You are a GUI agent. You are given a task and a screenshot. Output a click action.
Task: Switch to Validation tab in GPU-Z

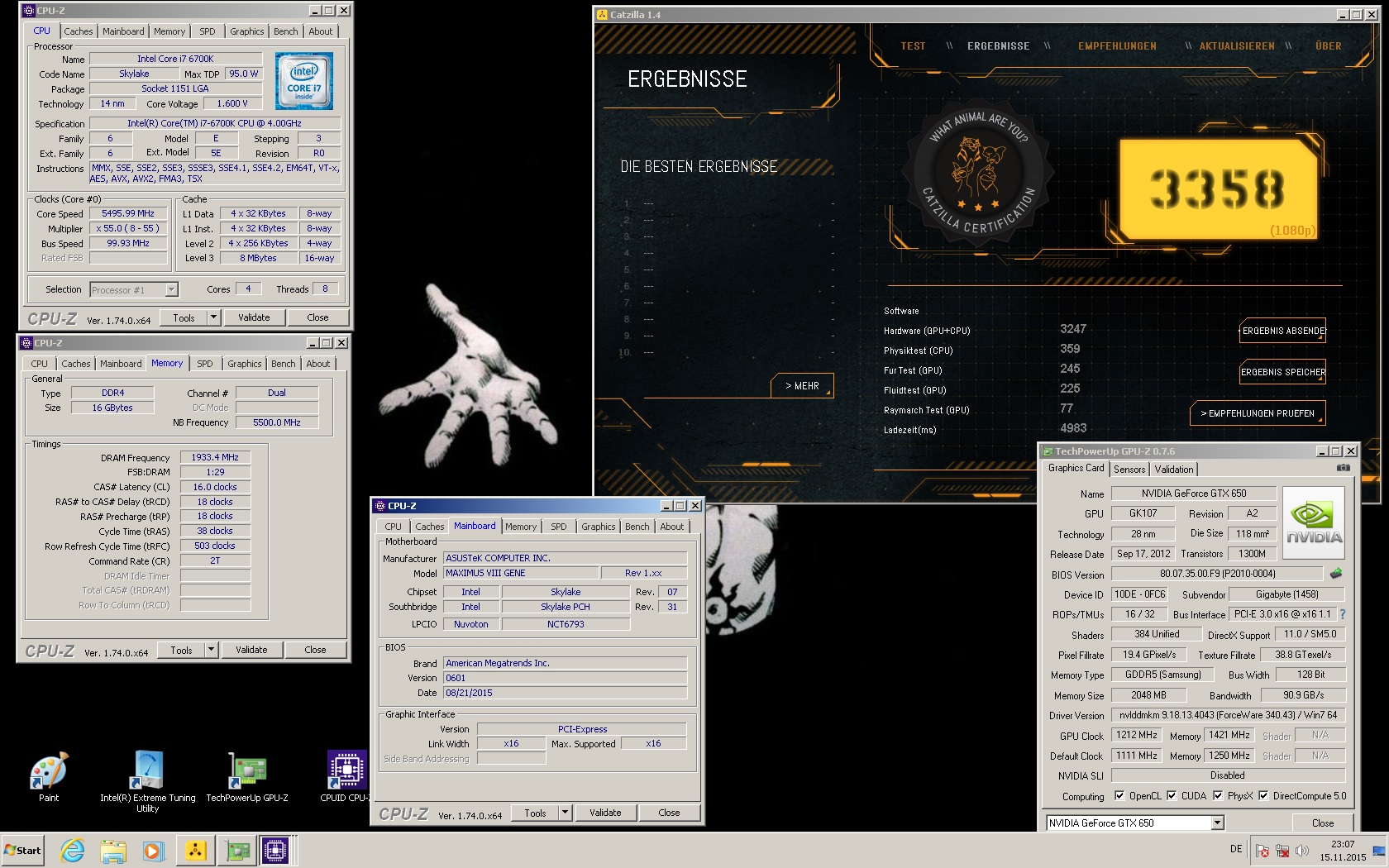[1174, 470]
